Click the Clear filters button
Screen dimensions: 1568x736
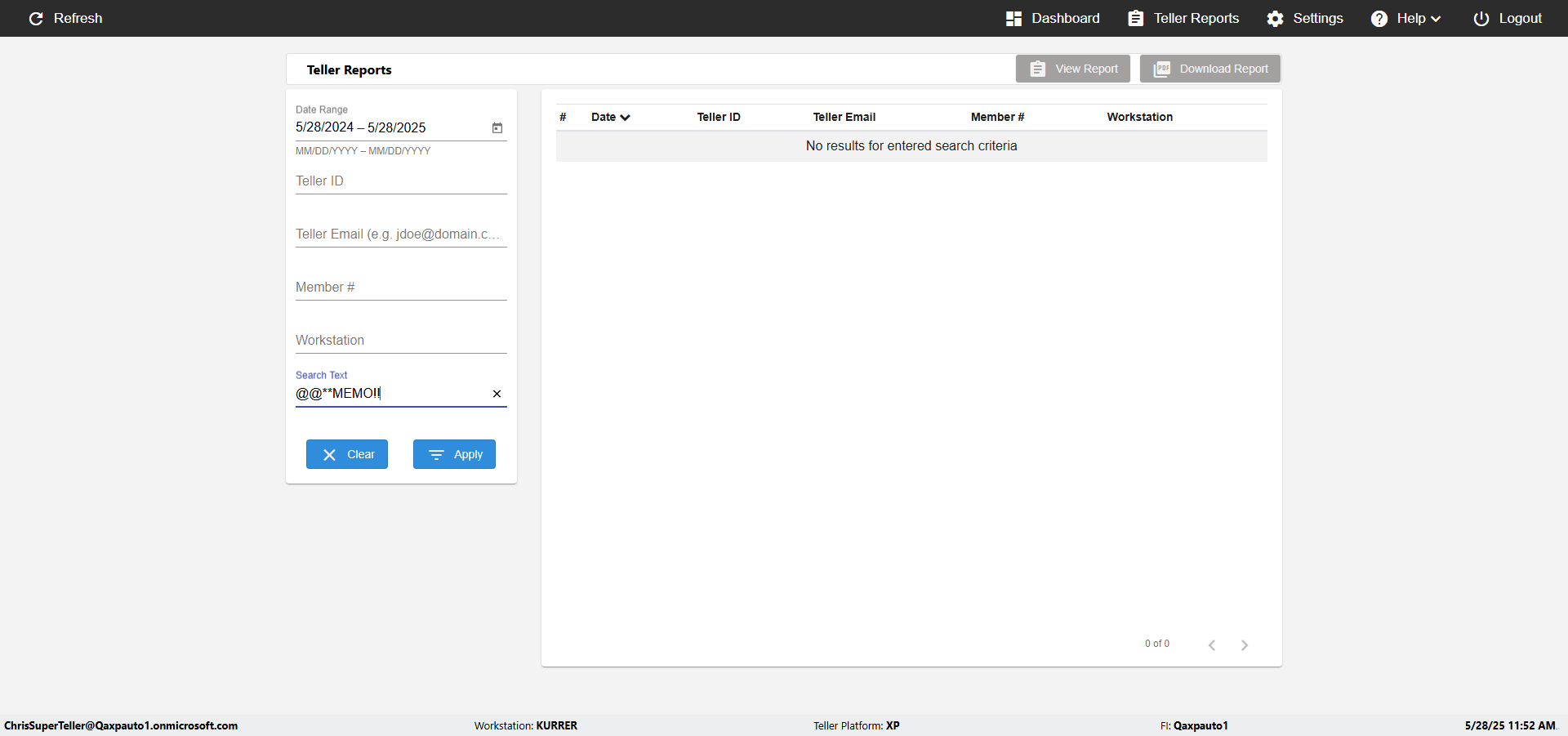point(347,454)
